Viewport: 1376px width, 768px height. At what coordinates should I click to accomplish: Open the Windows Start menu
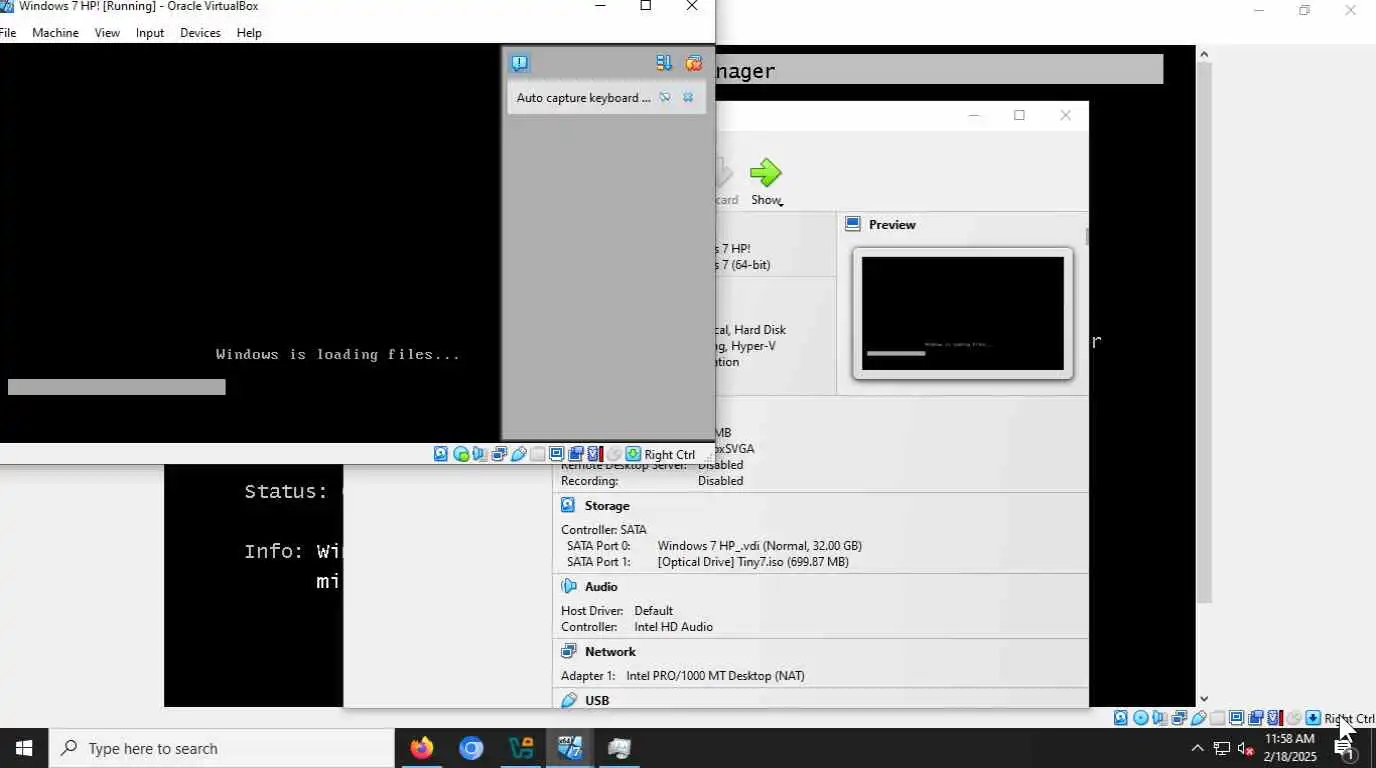(24, 748)
